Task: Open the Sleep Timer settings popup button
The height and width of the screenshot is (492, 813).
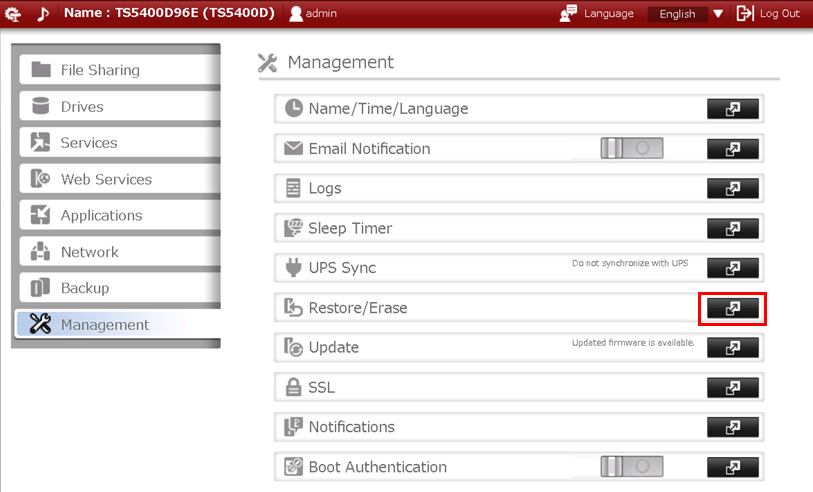Action: [x=732, y=228]
